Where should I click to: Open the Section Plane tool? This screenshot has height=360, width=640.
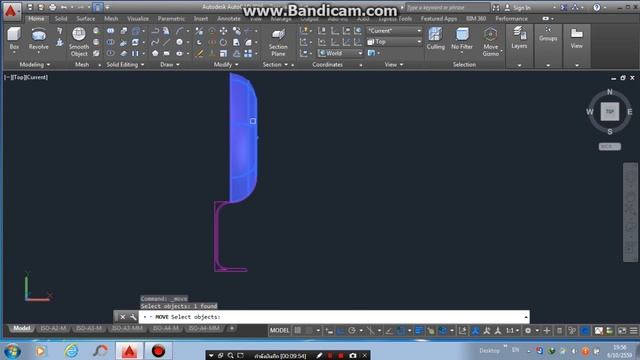pyautogui.click(x=278, y=42)
